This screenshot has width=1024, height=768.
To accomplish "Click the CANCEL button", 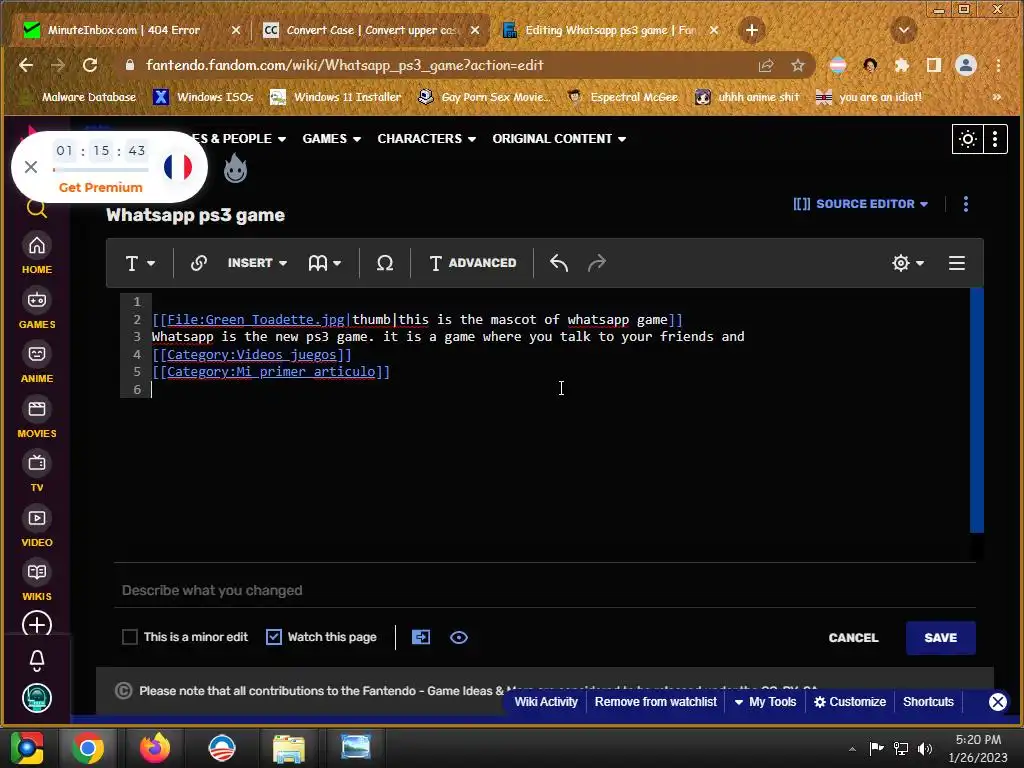I will click(854, 637).
